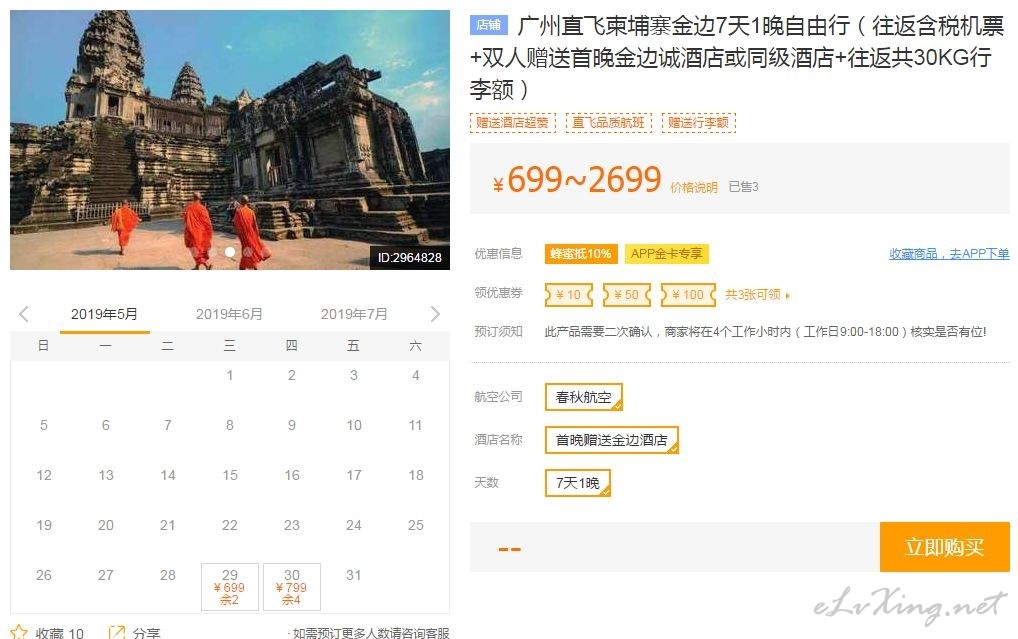Click the 店铺 shop badge

coord(488,25)
